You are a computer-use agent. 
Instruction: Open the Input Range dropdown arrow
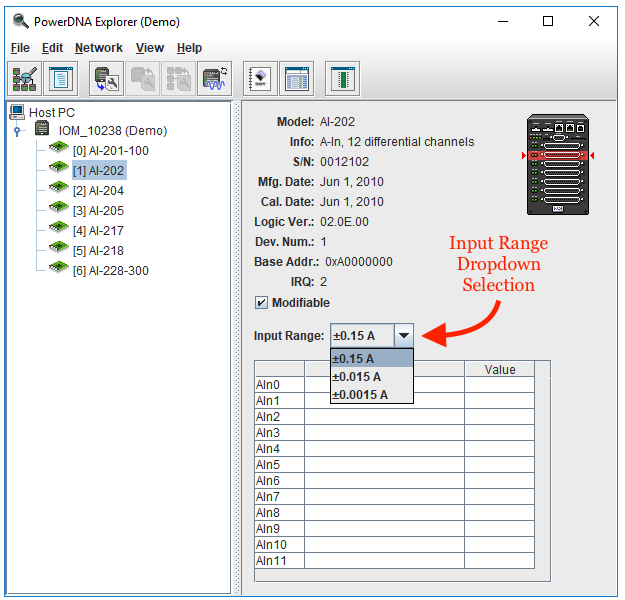(x=404, y=336)
